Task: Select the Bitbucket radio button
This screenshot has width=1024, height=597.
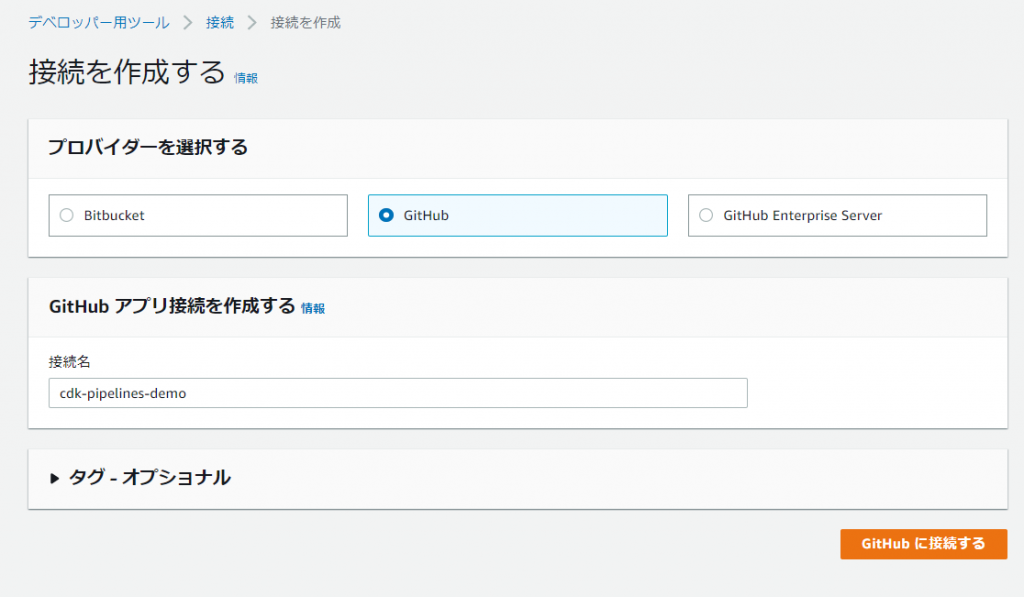Action: [67, 216]
